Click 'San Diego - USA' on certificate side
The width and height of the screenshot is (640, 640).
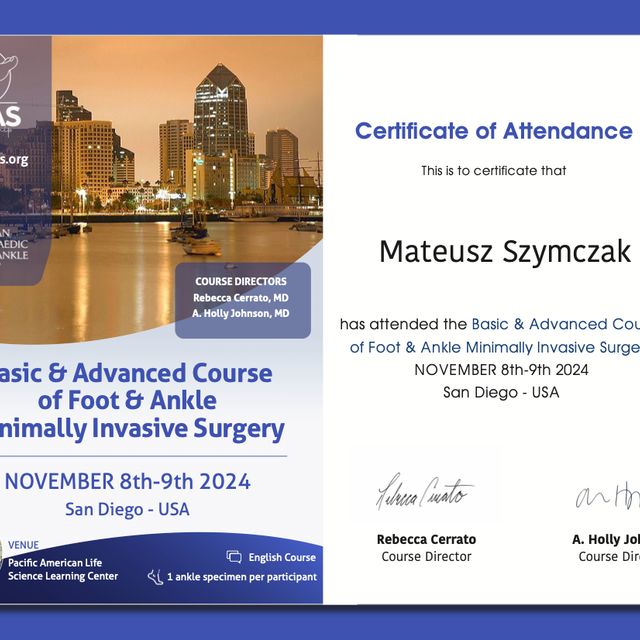[x=501, y=392]
